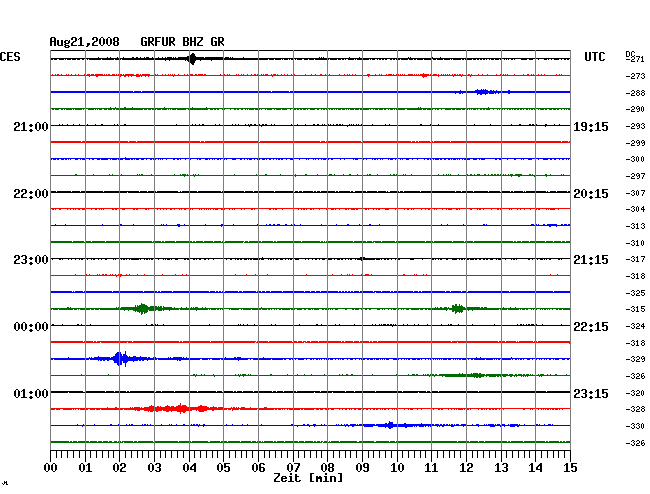Screen dimensions: 650x494
Task: Click the minute axis label 09
Action: click(362, 468)
